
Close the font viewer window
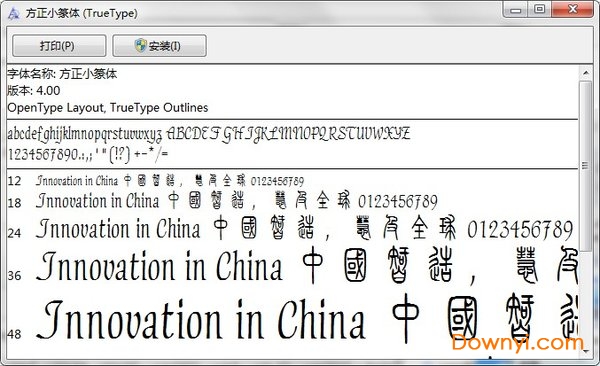tap(572, 9)
